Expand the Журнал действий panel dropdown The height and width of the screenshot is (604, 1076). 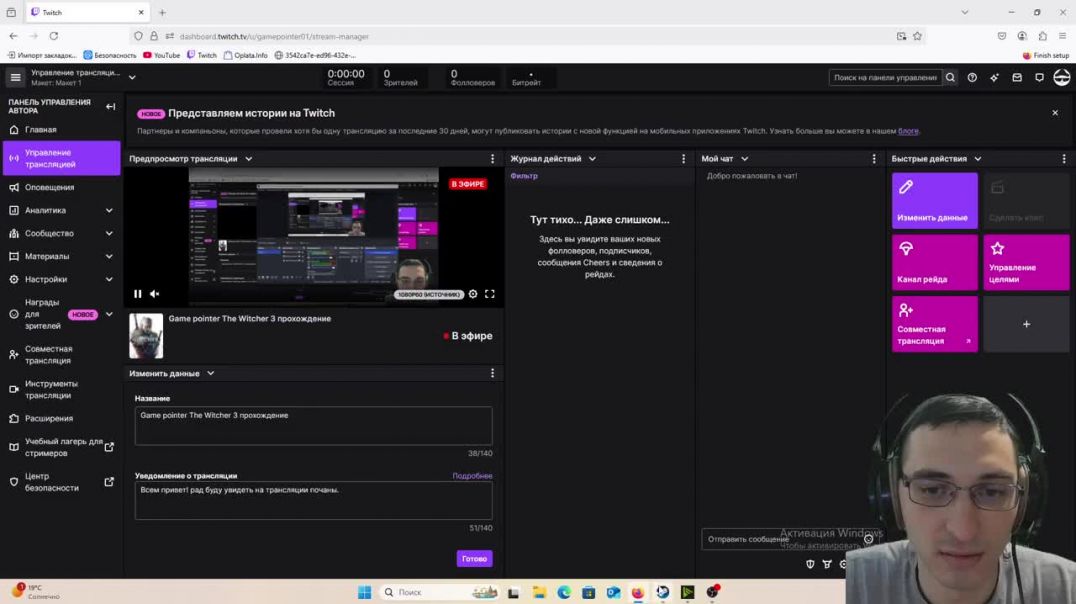pos(592,159)
